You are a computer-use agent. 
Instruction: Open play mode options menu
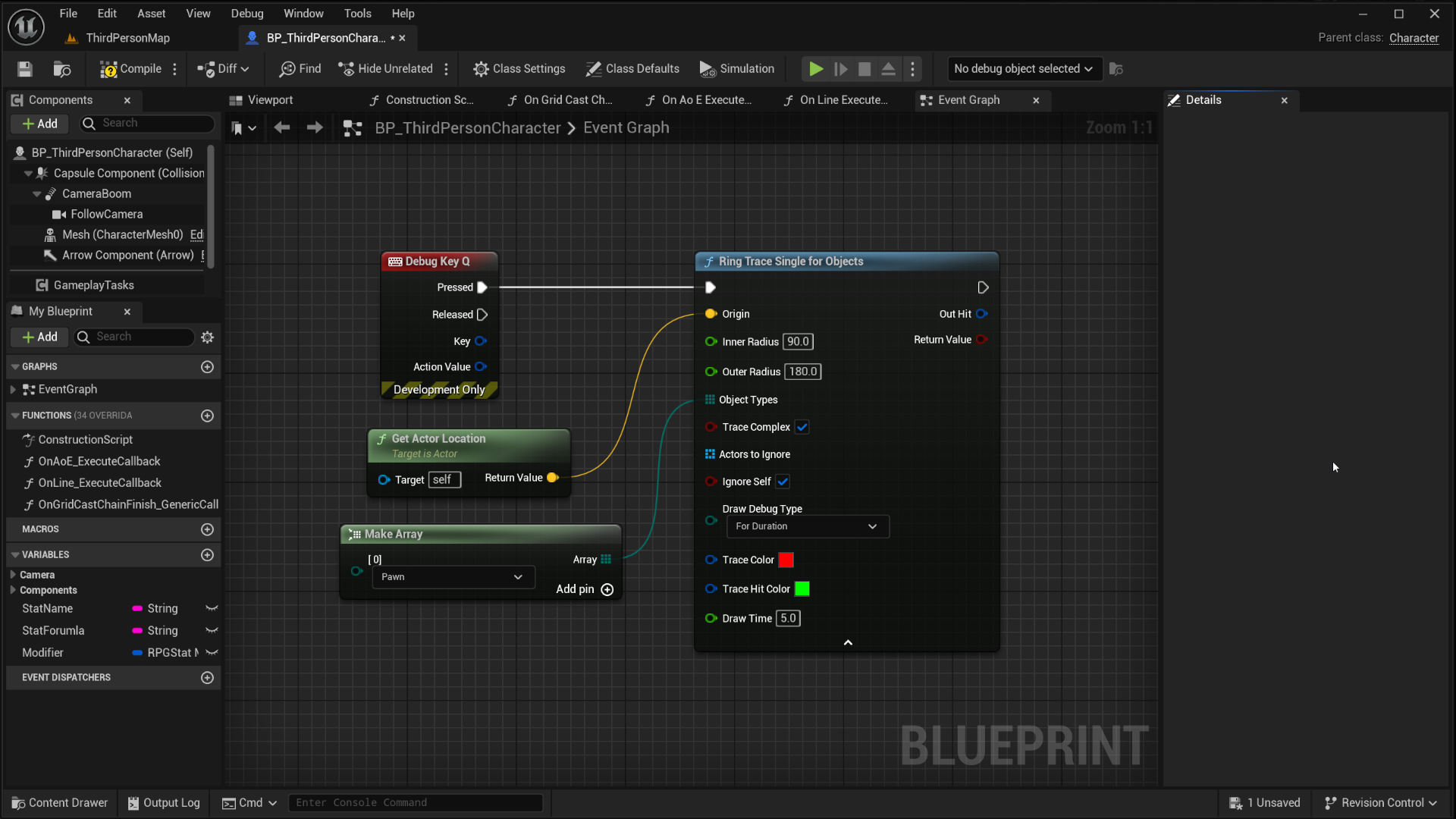click(913, 69)
